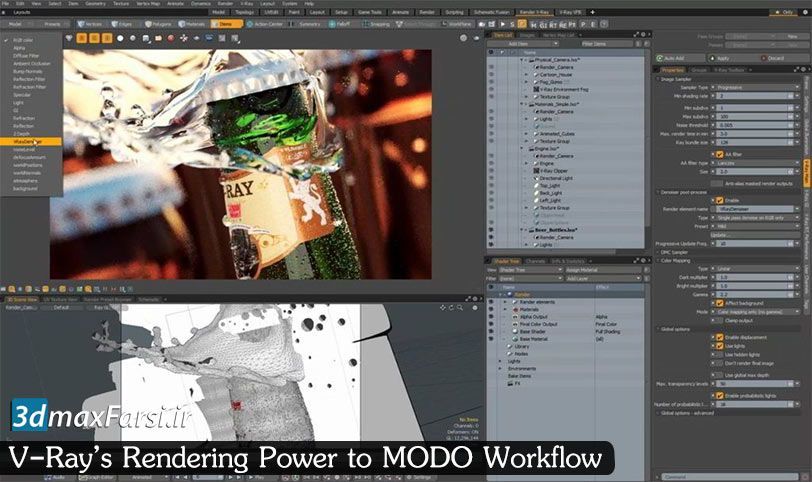Click the white sphere icon in render toolbar
Image resolution: width=812 pixels, height=482 pixels.
(x=120, y=38)
